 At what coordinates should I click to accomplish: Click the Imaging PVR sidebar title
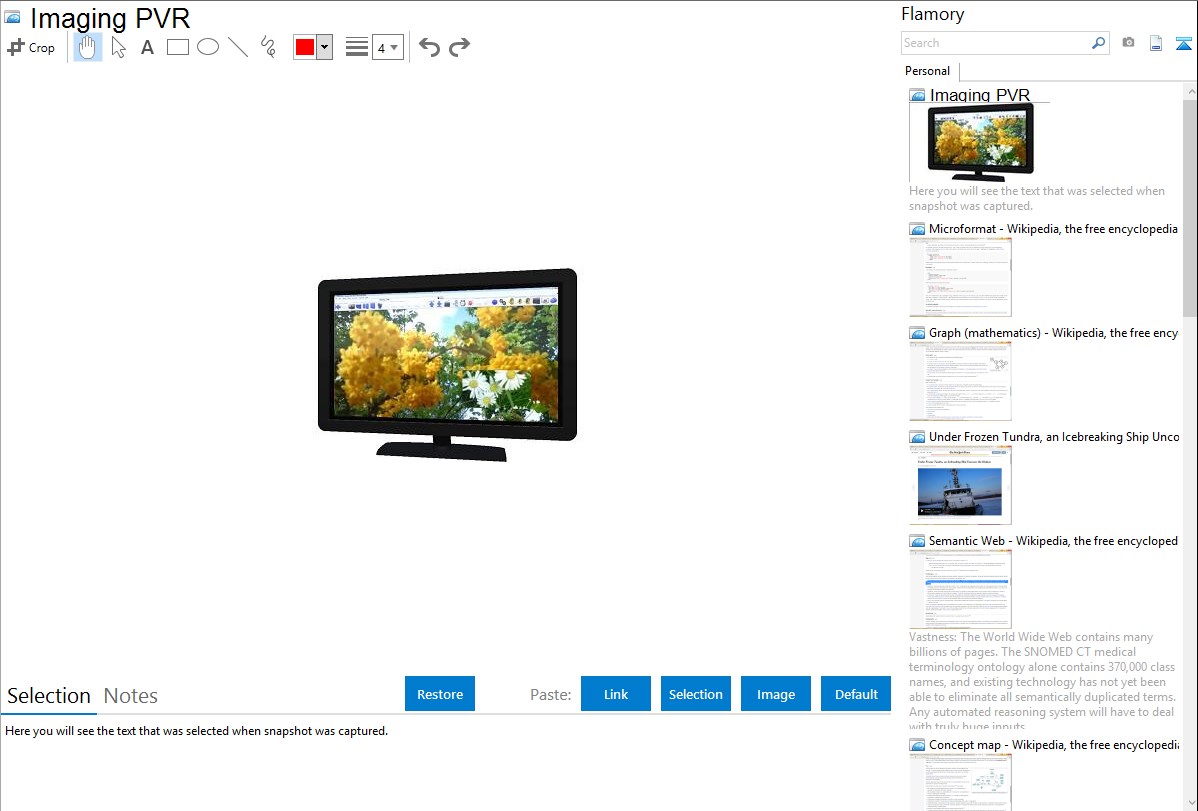pos(980,96)
